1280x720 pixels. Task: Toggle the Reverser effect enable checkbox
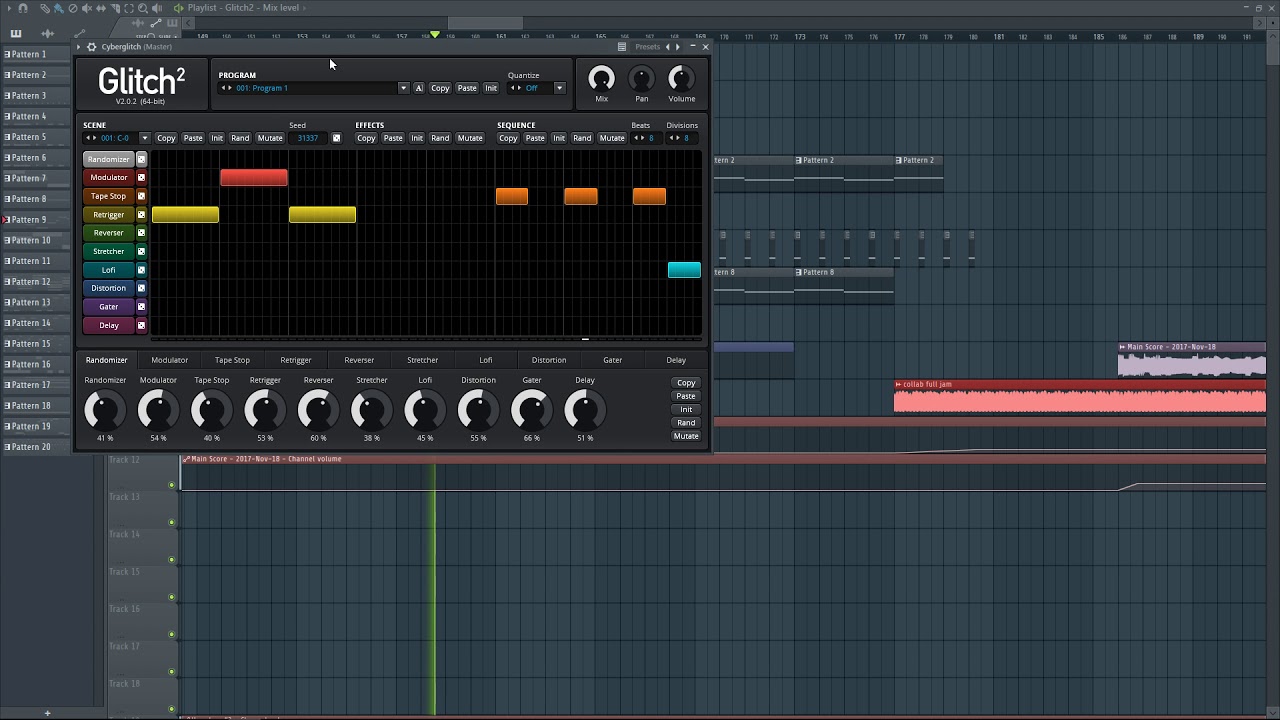tap(141, 233)
